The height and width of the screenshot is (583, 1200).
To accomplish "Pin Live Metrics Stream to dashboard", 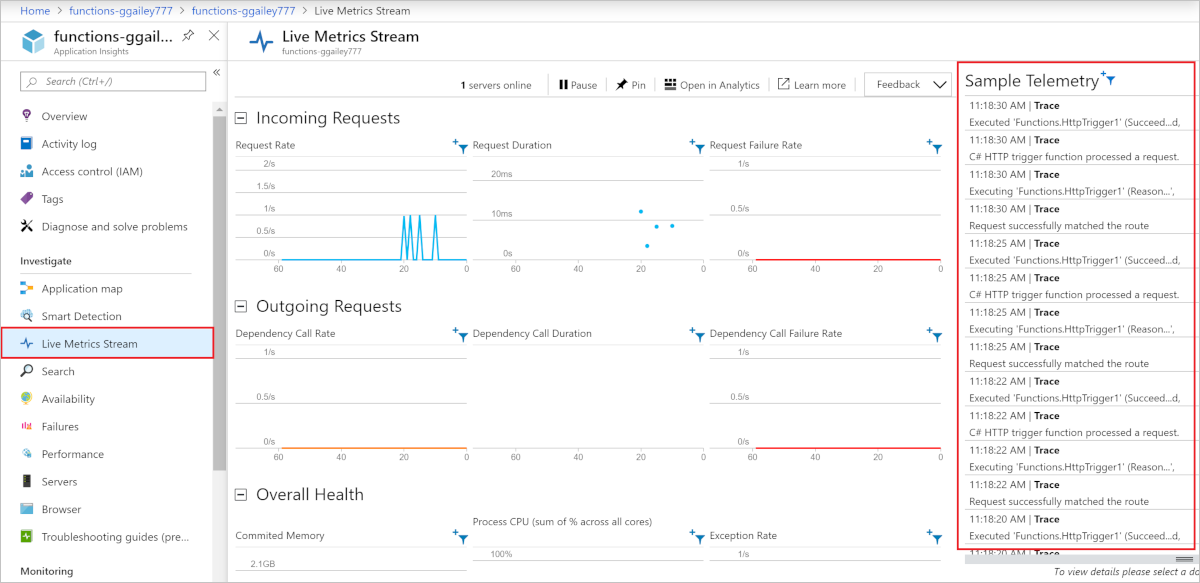I will tap(630, 84).
